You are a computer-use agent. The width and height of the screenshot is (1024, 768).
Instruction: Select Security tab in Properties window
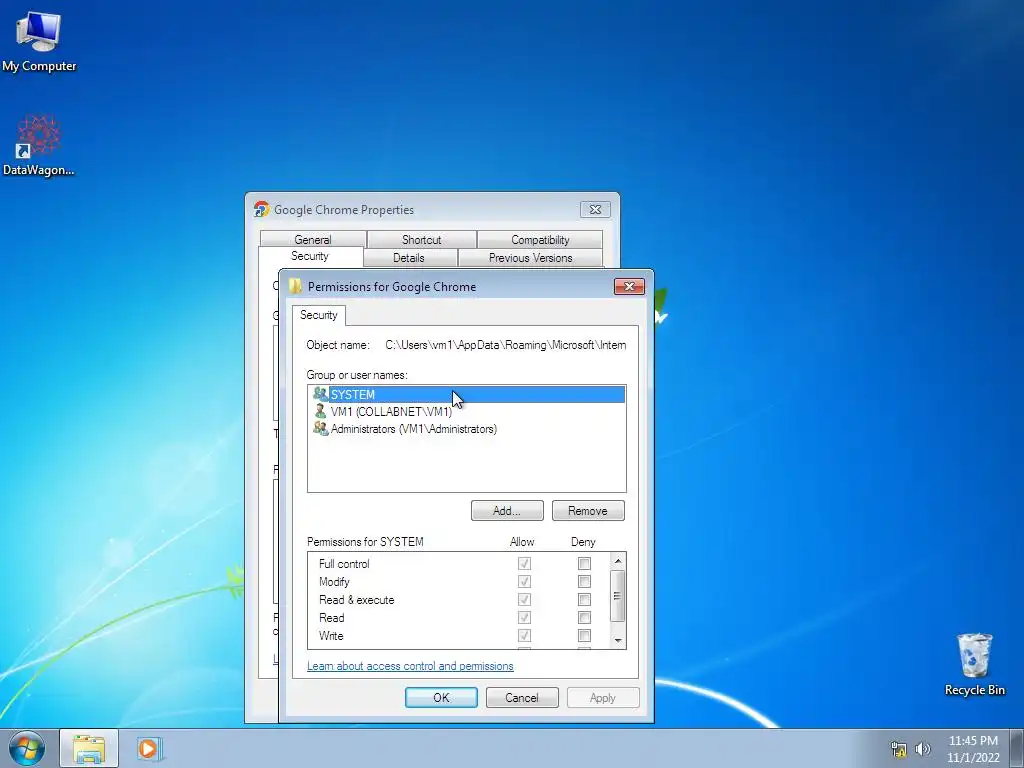point(310,256)
